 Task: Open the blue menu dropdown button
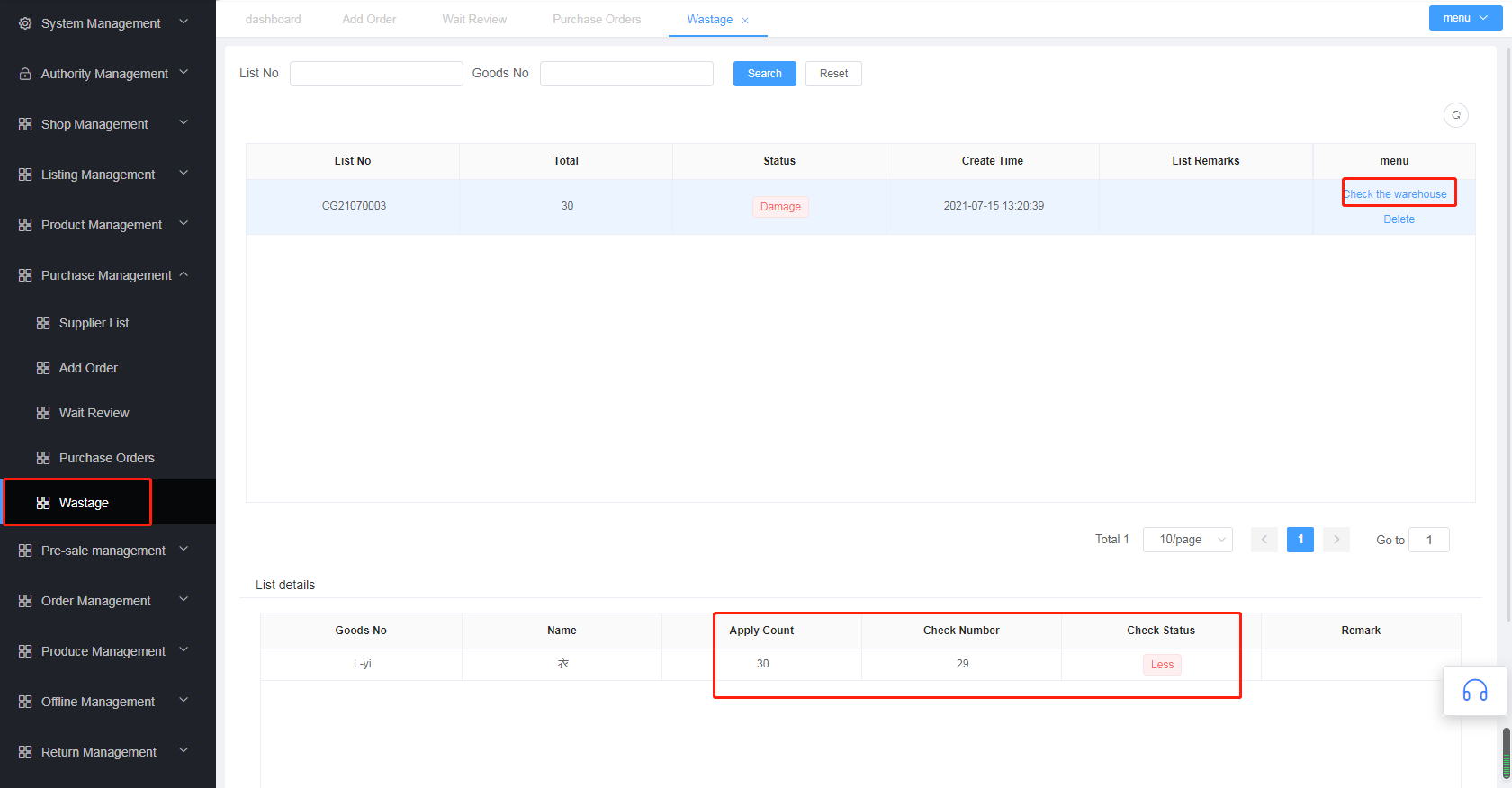click(x=1465, y=18)
